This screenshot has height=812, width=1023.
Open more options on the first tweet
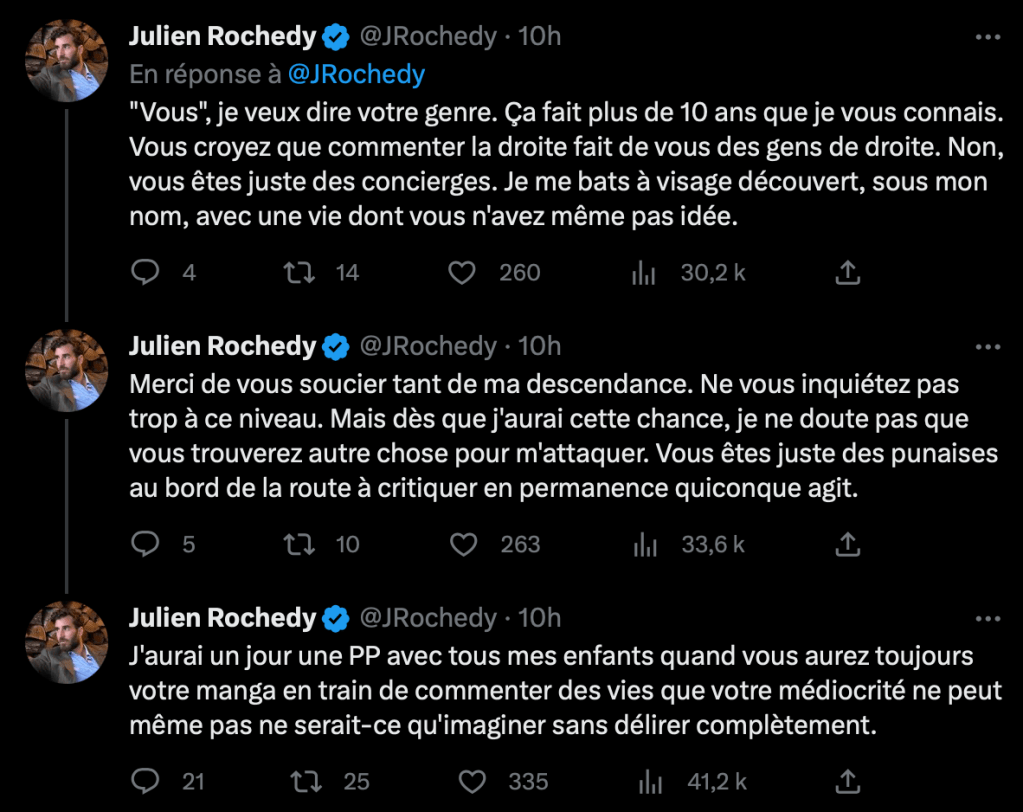coord(987,38)
